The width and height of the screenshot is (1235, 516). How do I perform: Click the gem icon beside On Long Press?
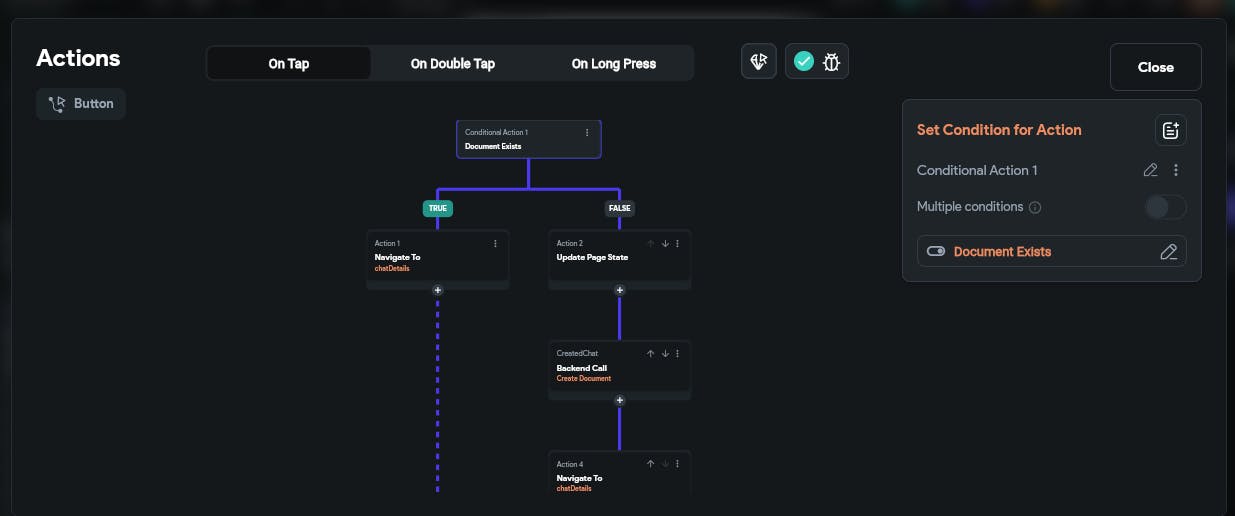759,62
